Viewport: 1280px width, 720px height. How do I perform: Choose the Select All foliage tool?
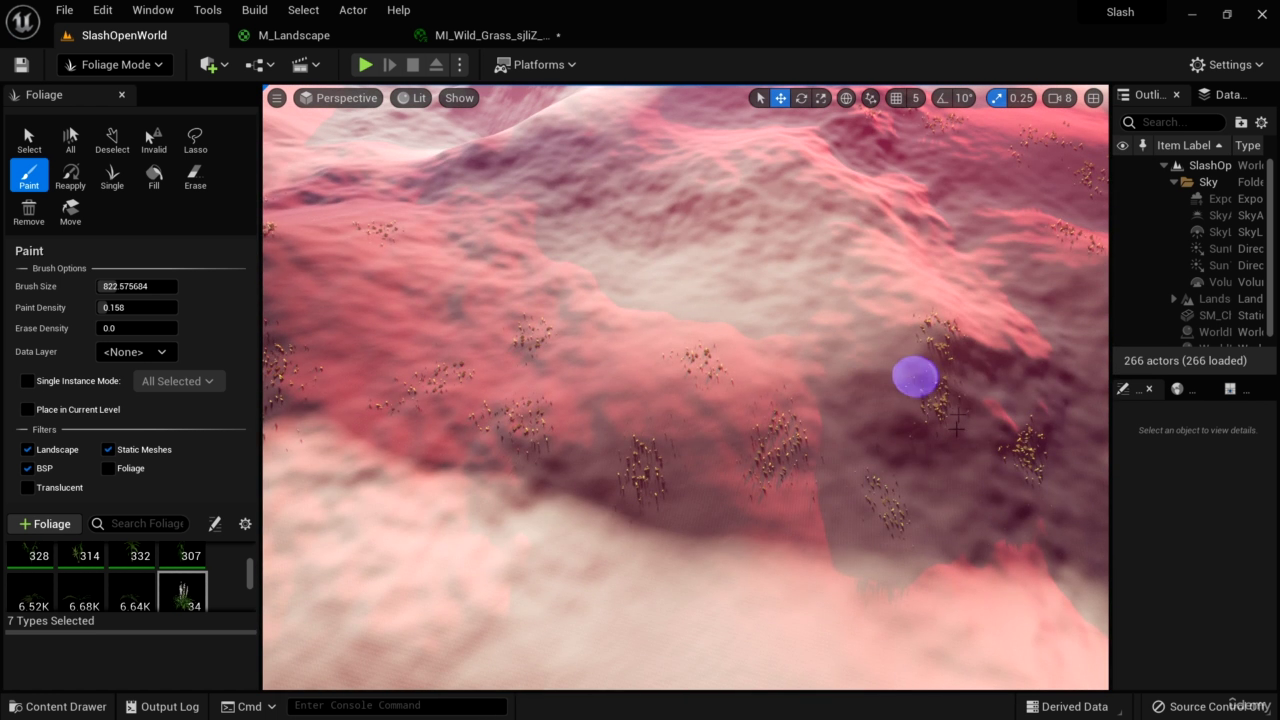[70, 140]
